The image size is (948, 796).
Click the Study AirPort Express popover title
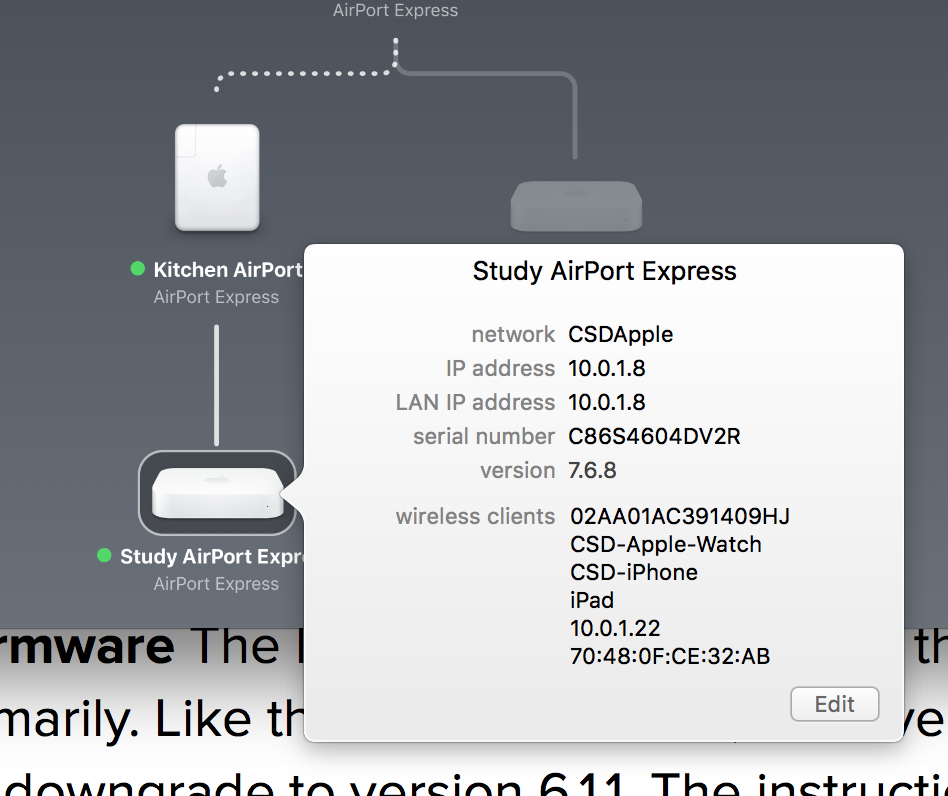point(605,271)
